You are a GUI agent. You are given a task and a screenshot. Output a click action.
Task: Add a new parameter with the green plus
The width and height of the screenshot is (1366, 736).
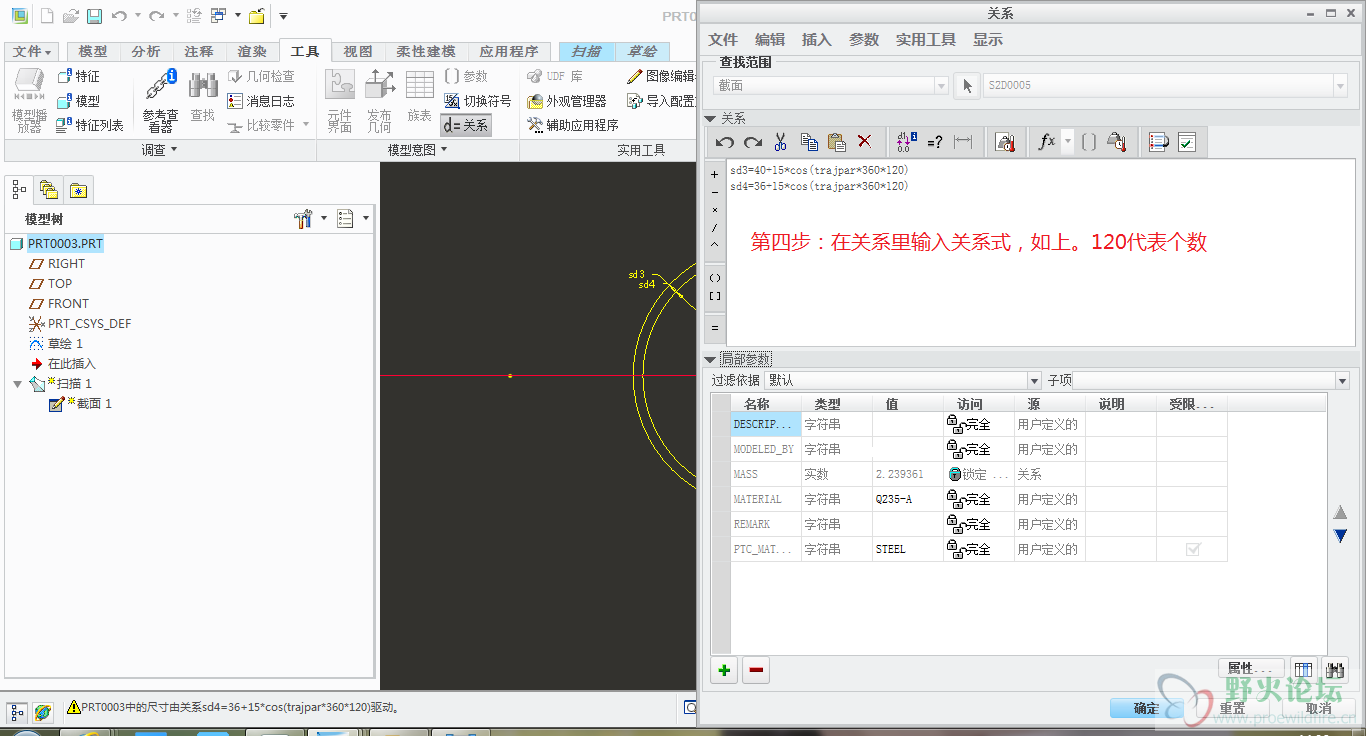coord(725,670)
